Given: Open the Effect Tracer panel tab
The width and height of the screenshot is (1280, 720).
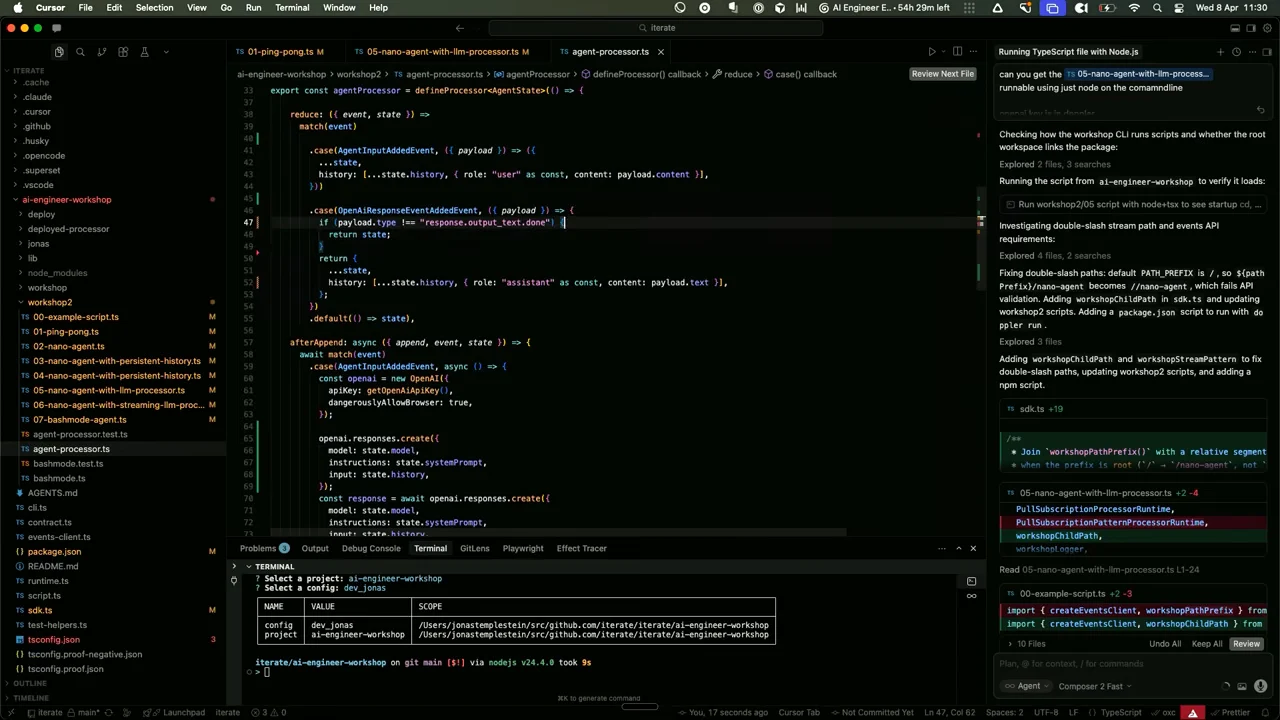Looking at the screenshot, I should click(582, 548).
